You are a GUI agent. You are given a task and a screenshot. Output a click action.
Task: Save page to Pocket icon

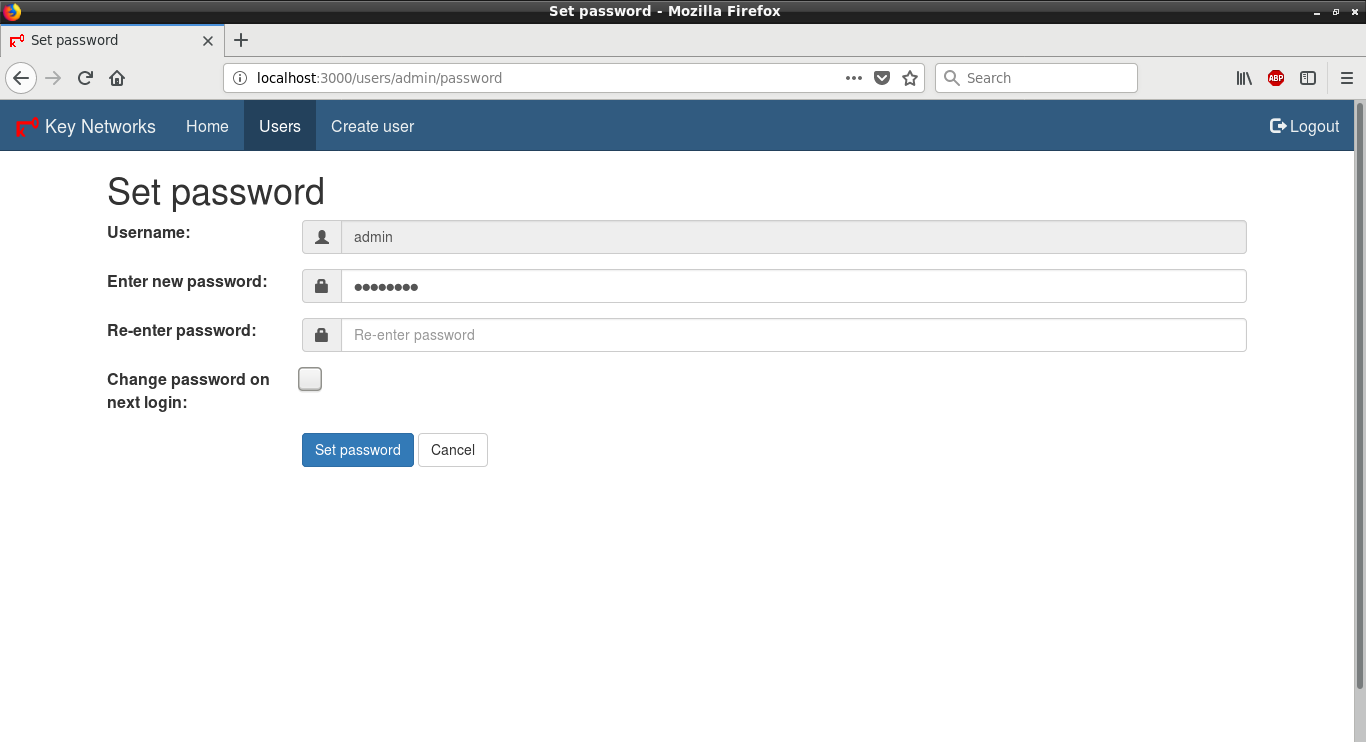(882, 78)
